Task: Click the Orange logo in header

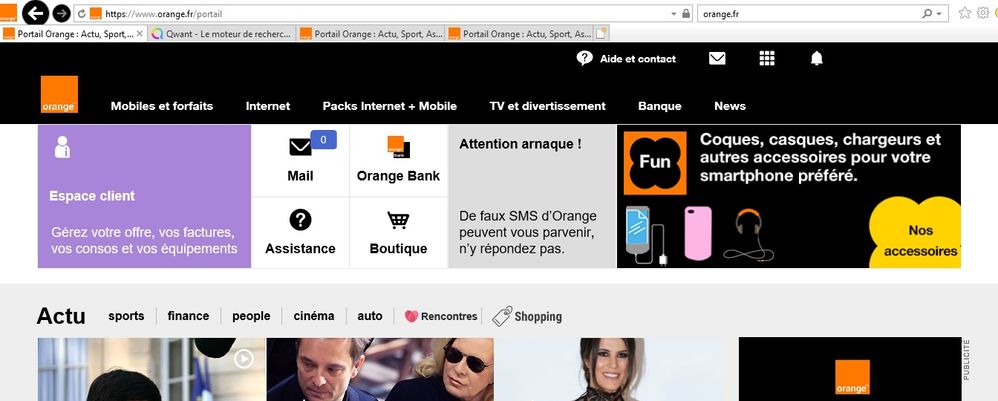Action: (59, 94)
